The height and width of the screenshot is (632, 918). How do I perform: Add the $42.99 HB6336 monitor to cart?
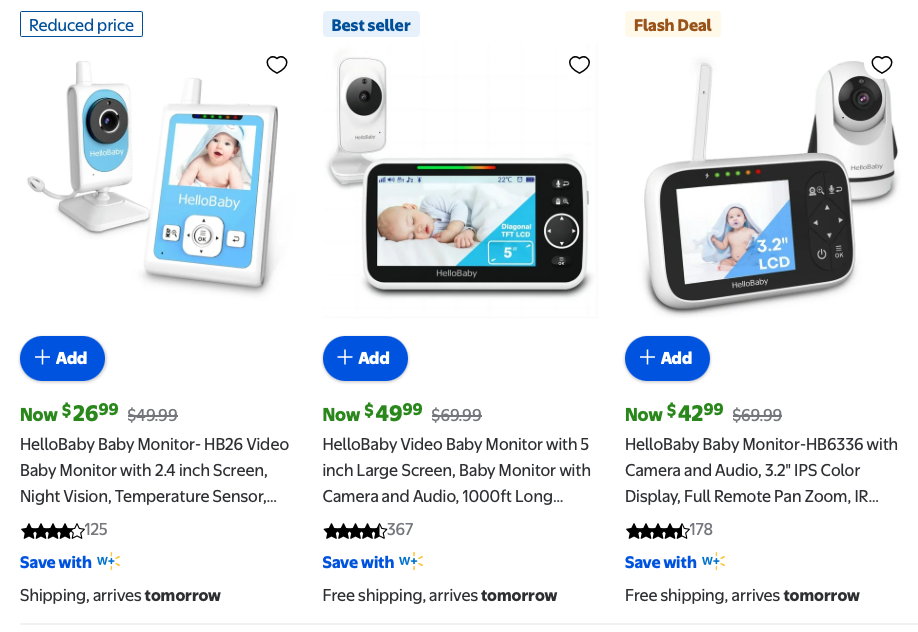pos(667,358)
